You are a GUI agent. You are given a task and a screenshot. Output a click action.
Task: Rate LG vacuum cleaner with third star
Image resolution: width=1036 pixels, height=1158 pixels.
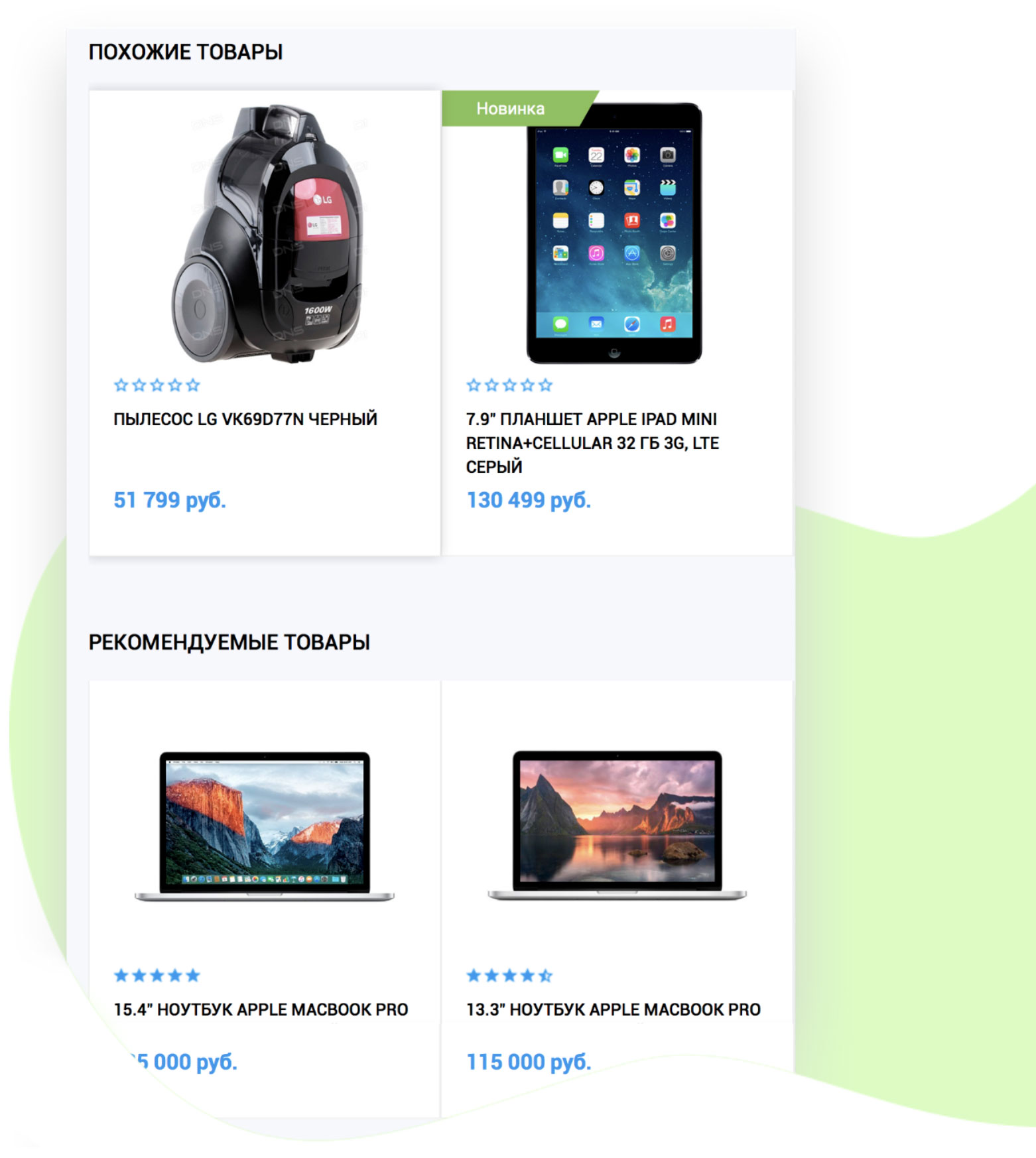157,385
